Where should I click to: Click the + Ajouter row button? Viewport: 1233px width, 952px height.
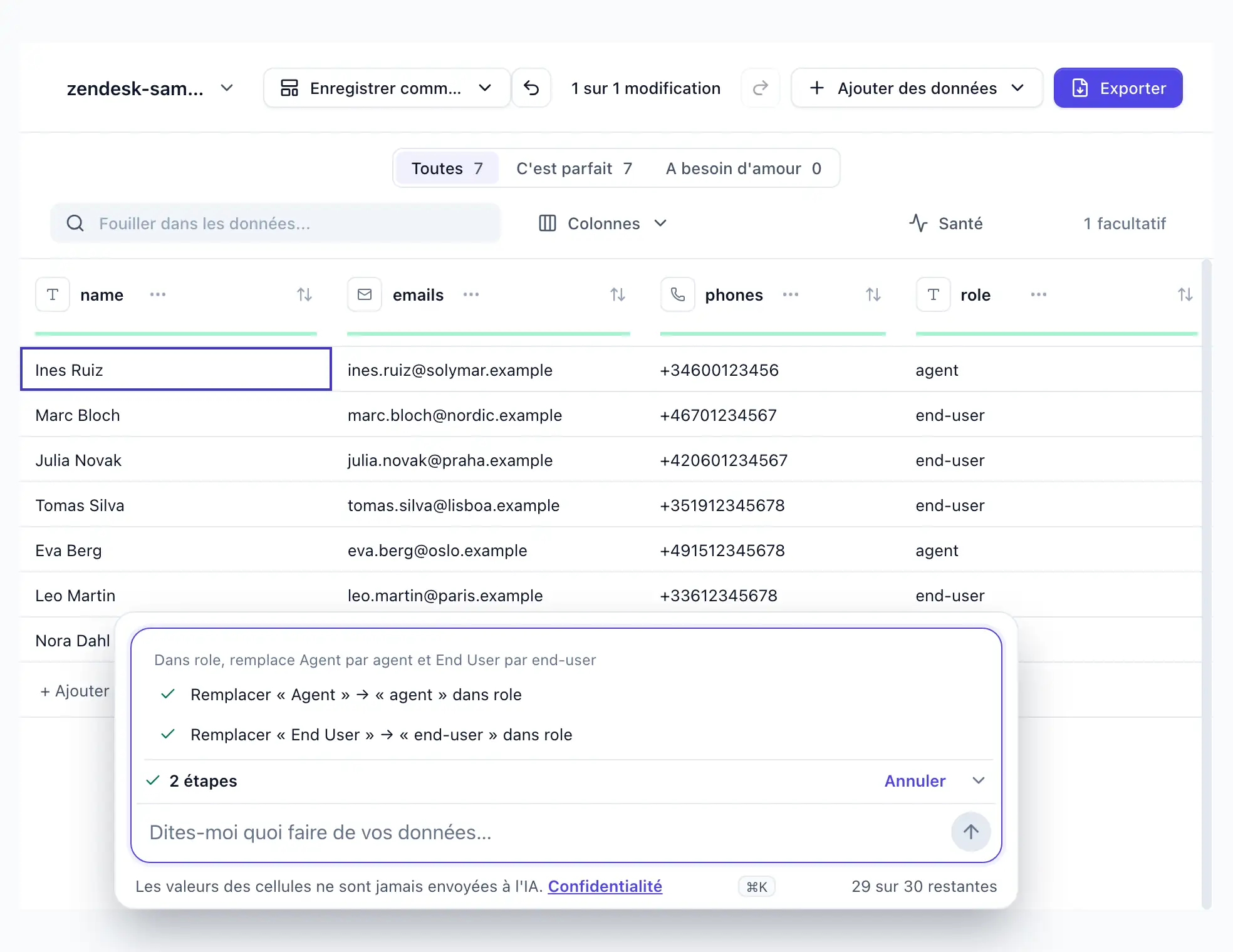pos(74,690)
